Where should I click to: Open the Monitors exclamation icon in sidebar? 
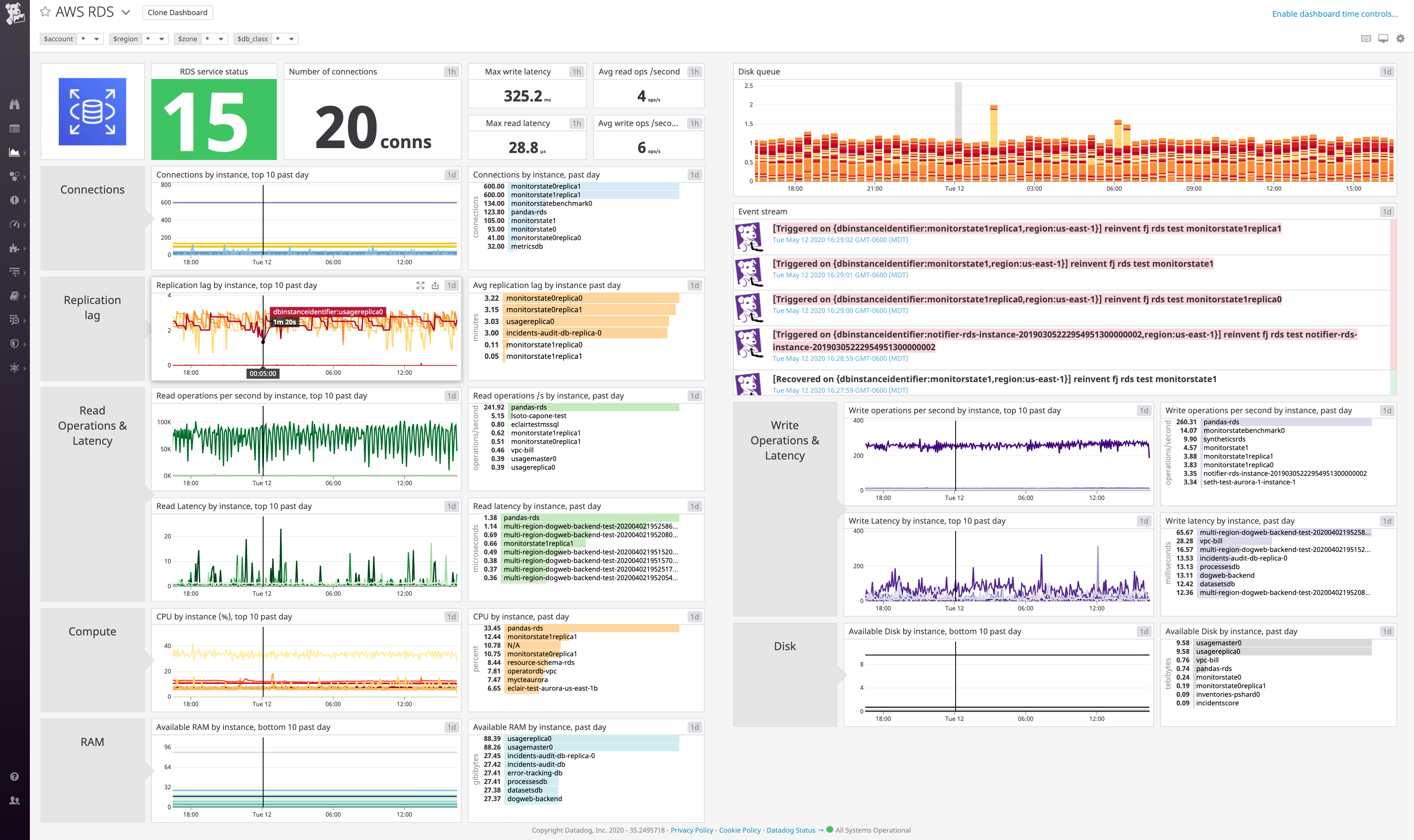click(15, 200)
